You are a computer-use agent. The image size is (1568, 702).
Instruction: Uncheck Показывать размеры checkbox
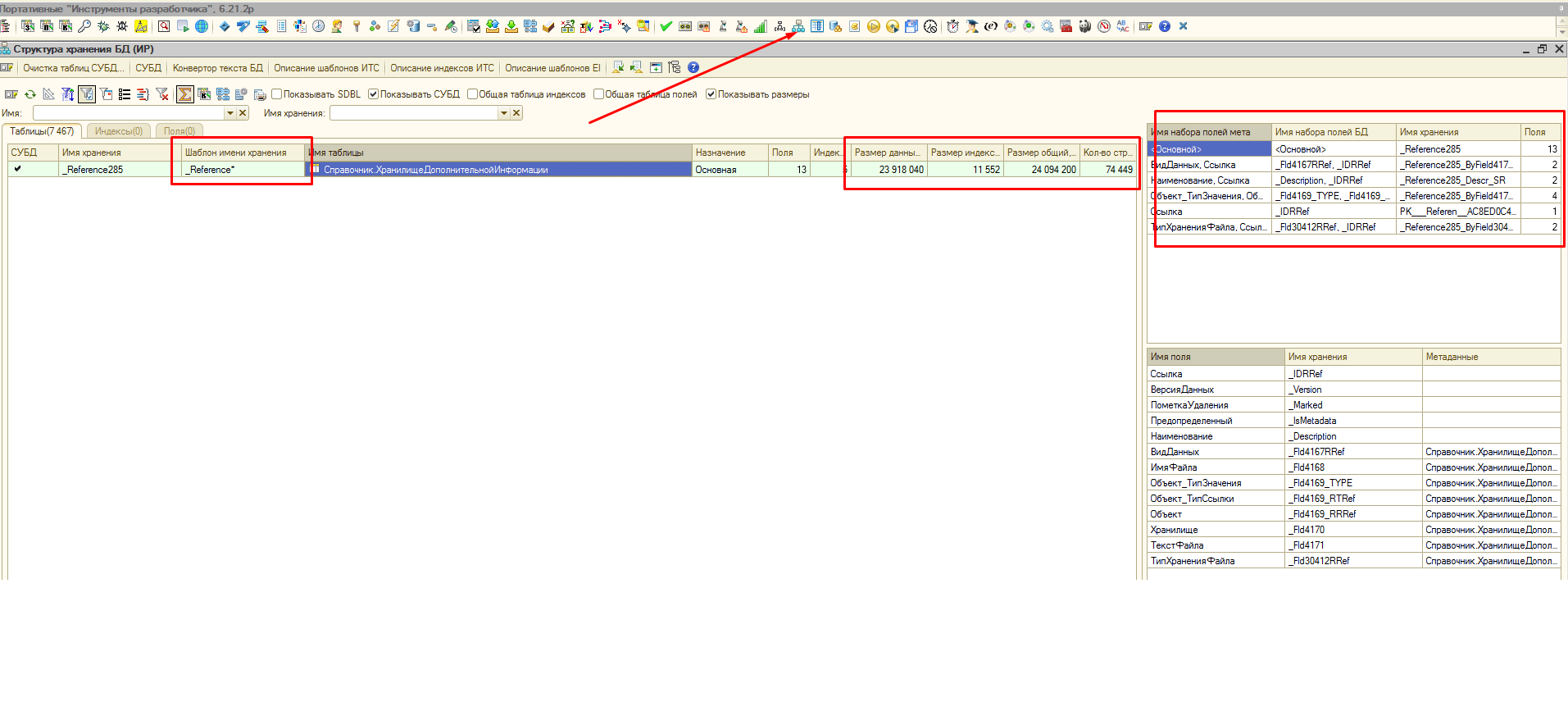tap(711, 94)
